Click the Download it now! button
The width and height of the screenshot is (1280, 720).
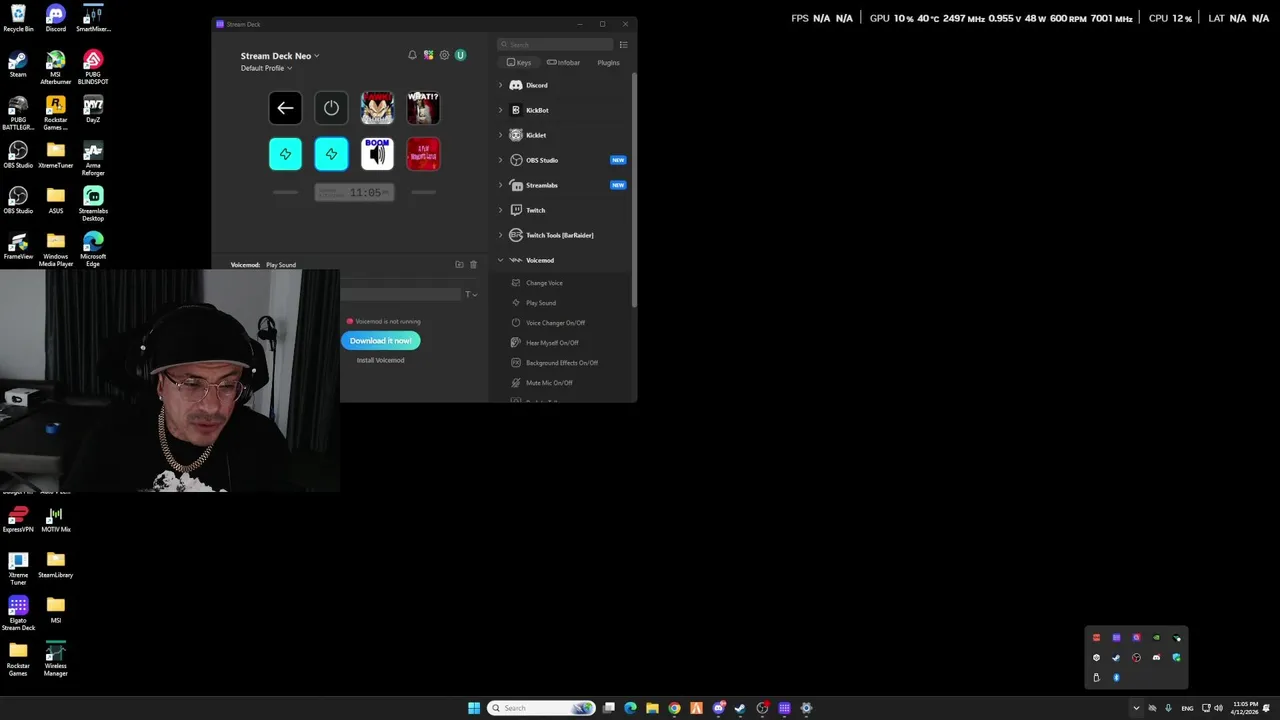(x=380, y=341)
